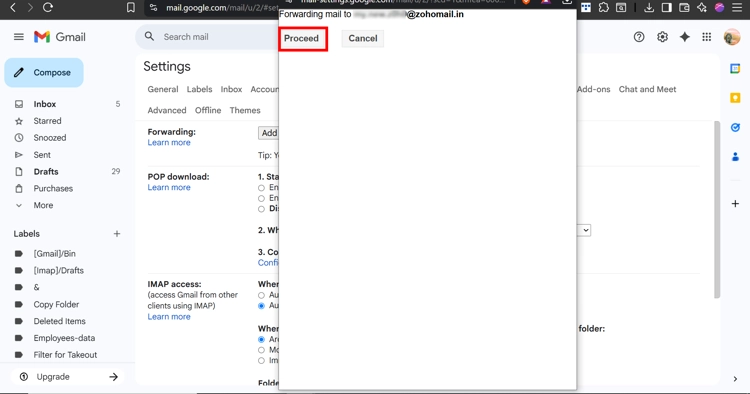
Task: Open the POP dropdown arrow at right
Action: [x=585, y=230]
